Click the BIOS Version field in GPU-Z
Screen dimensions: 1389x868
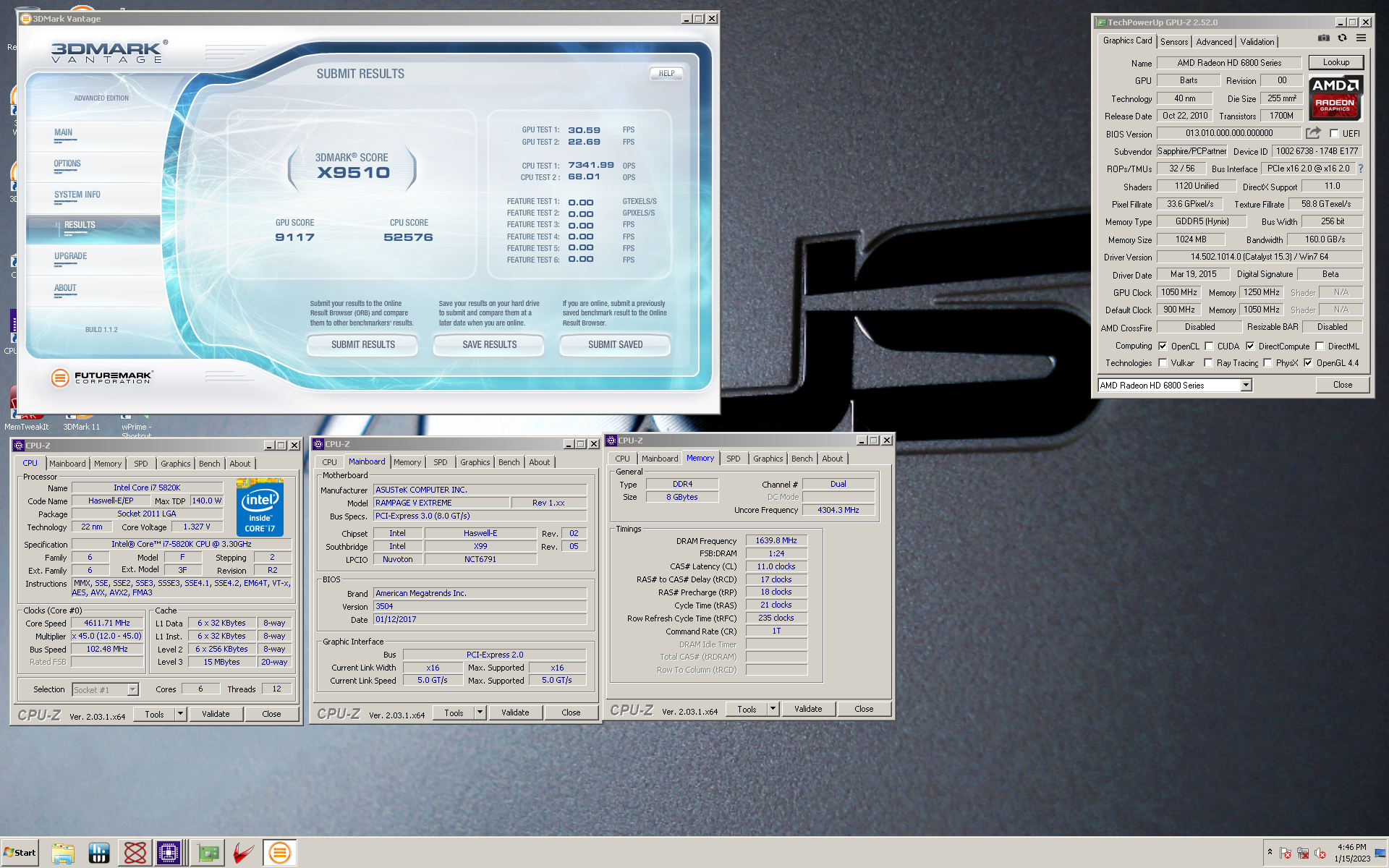point(1228,133)
